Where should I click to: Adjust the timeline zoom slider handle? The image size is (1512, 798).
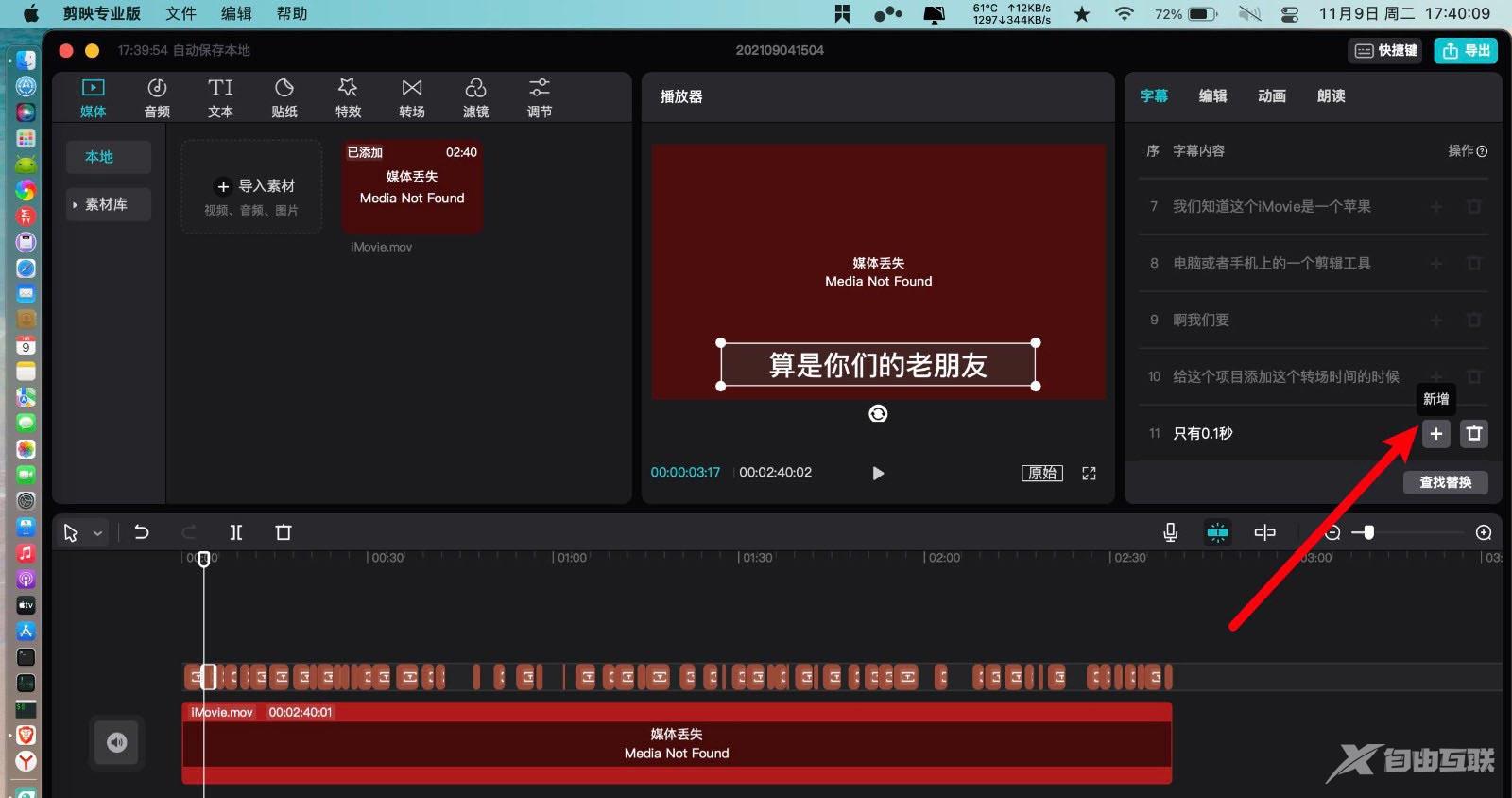[x=1368, y=533]
